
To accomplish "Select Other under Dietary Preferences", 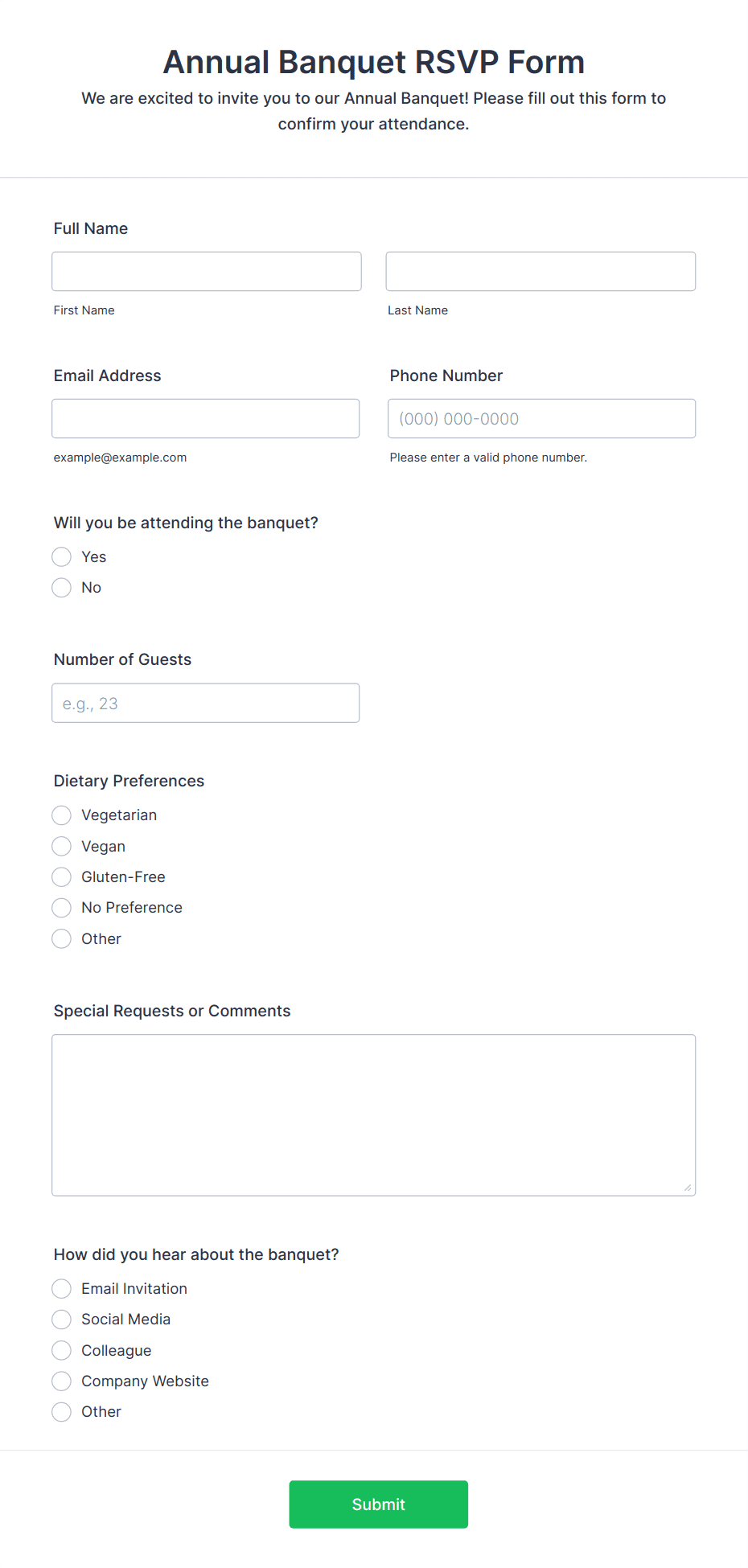I will coord(61,938).
